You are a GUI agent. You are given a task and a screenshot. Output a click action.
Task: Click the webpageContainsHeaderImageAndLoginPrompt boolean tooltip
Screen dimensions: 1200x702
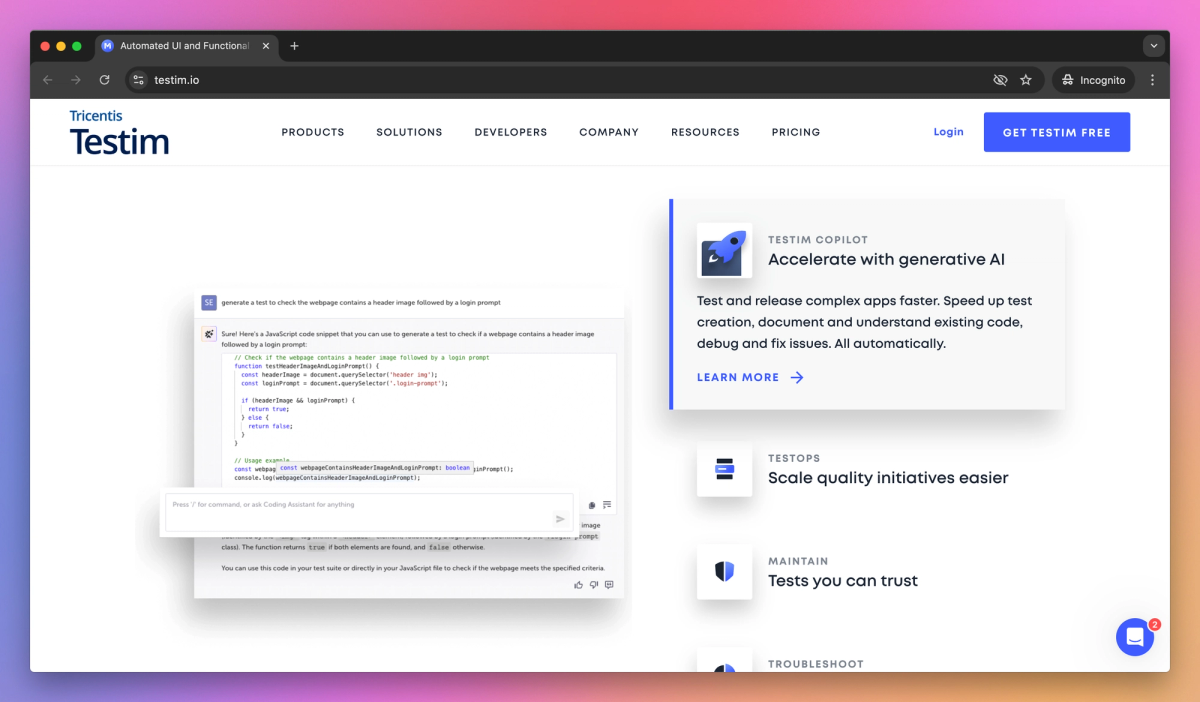tap(375, 467)
